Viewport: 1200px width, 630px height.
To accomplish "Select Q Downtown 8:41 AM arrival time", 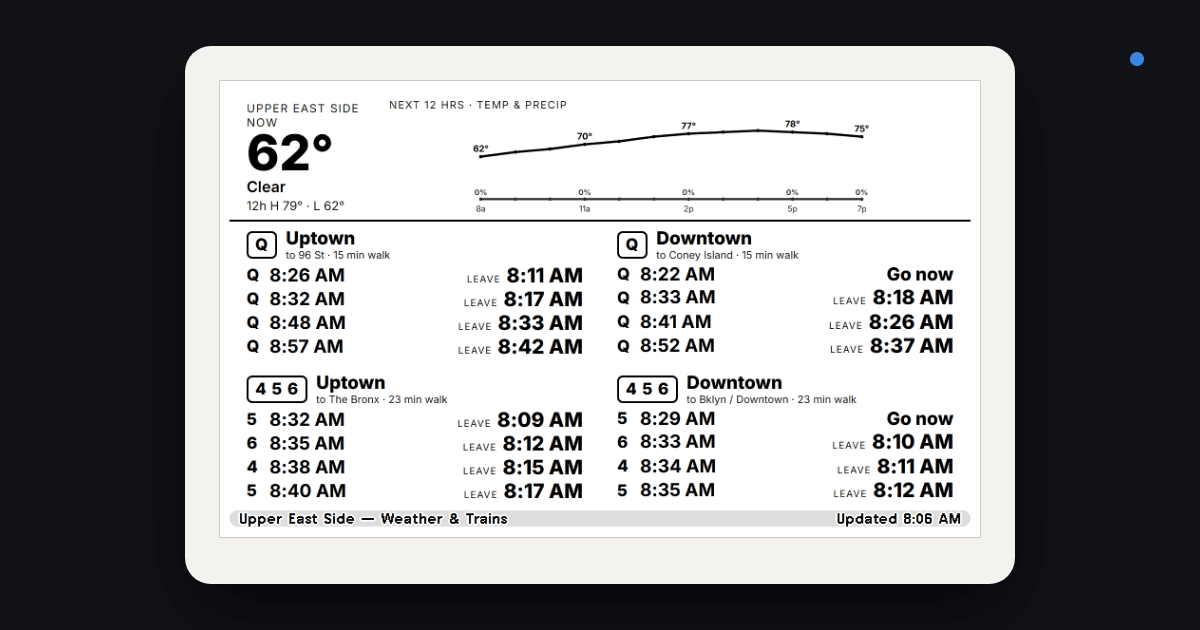I will (676, 322).
